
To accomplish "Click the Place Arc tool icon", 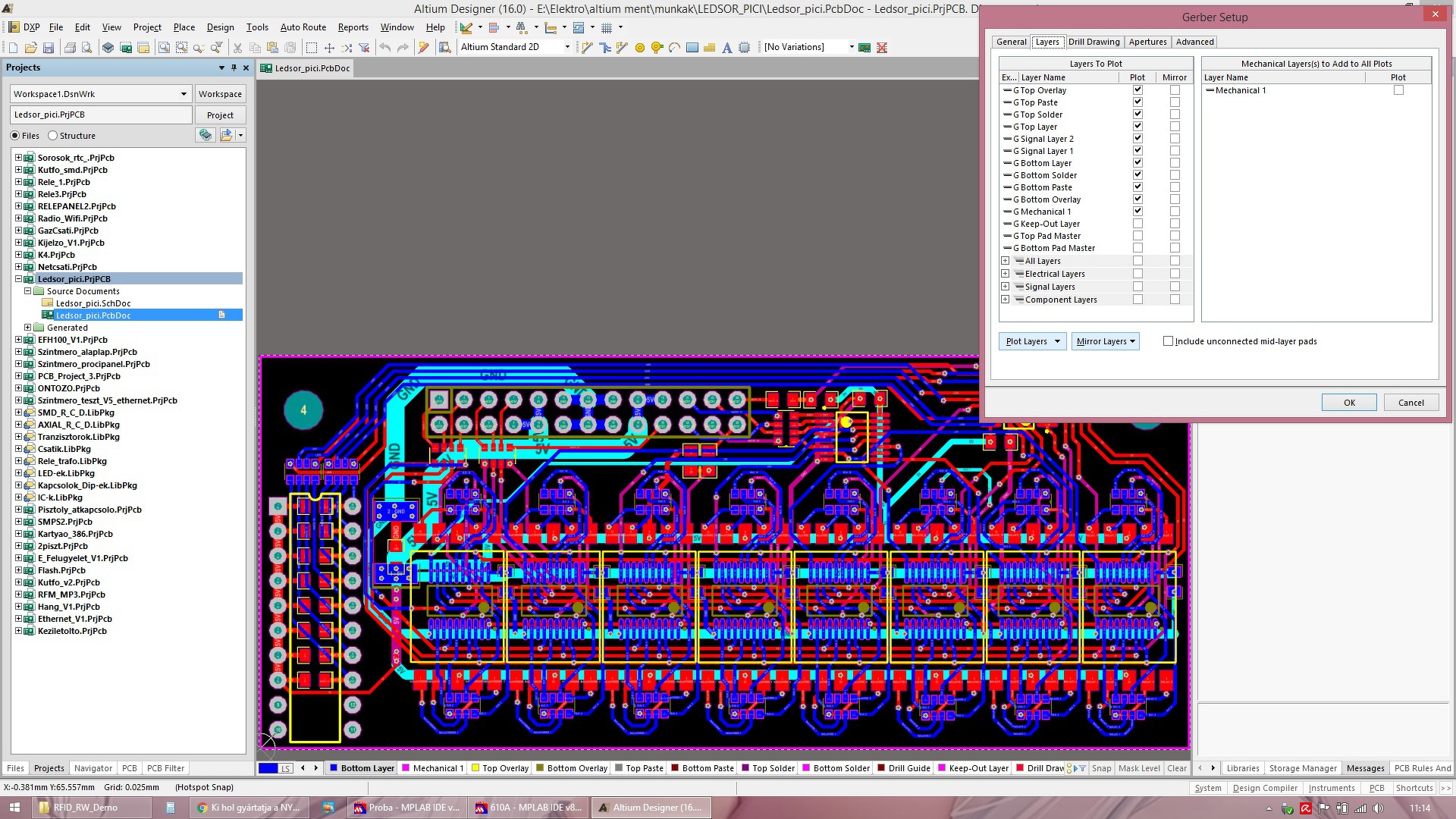I will pos(674,48).
